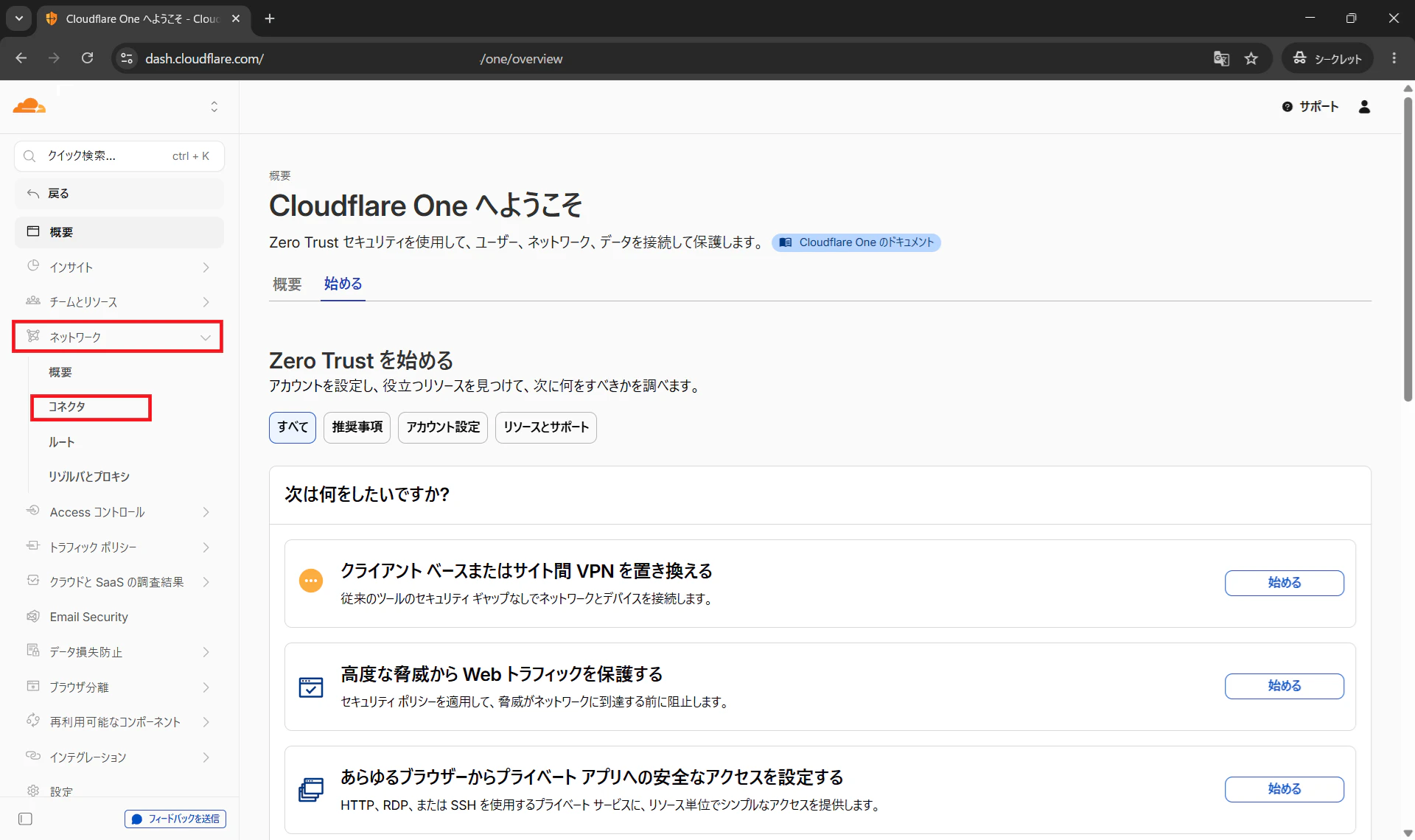Switch to the 概要 tab
Viewport: 1415px width, 840px height.
pos(287,284)
